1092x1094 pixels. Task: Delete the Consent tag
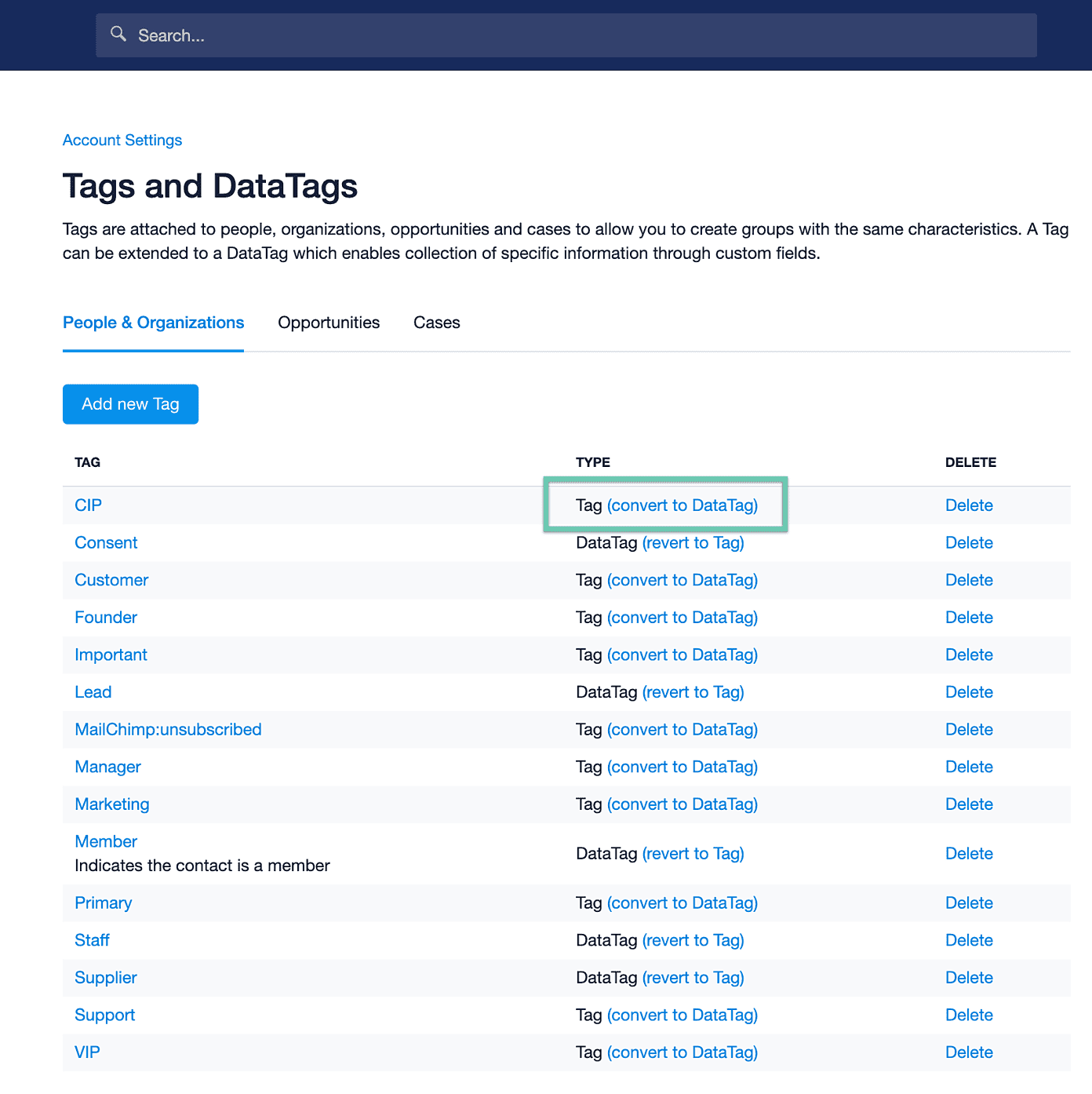click(x=969, y=543)
